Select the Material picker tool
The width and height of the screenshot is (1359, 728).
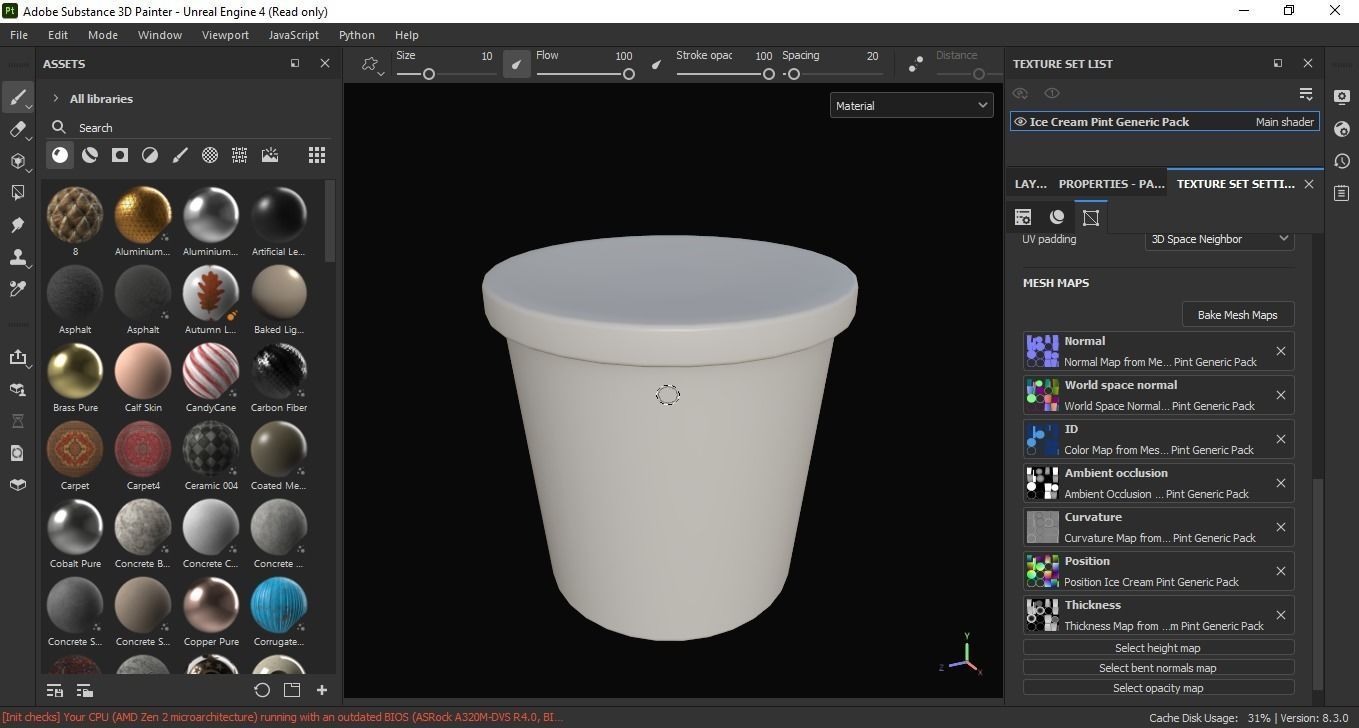pyautogui.click(x=17, y=289)
